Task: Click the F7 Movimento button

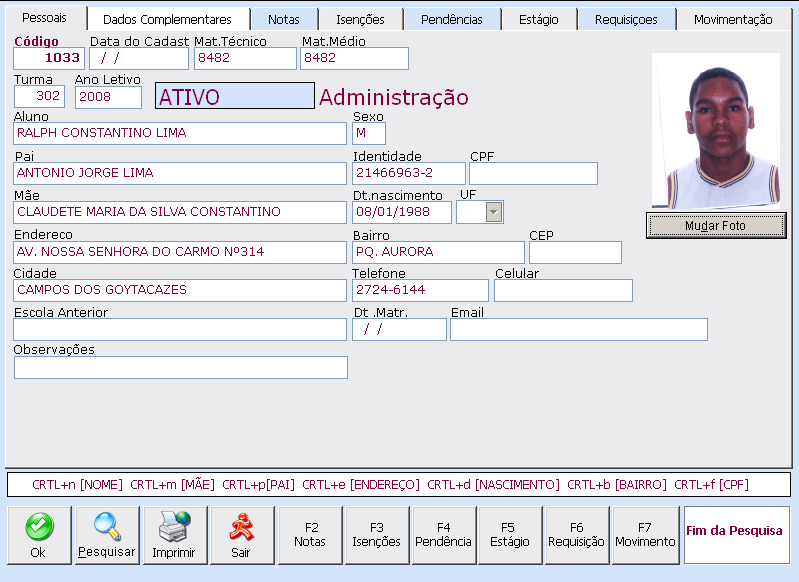Action: click(645, 535)
